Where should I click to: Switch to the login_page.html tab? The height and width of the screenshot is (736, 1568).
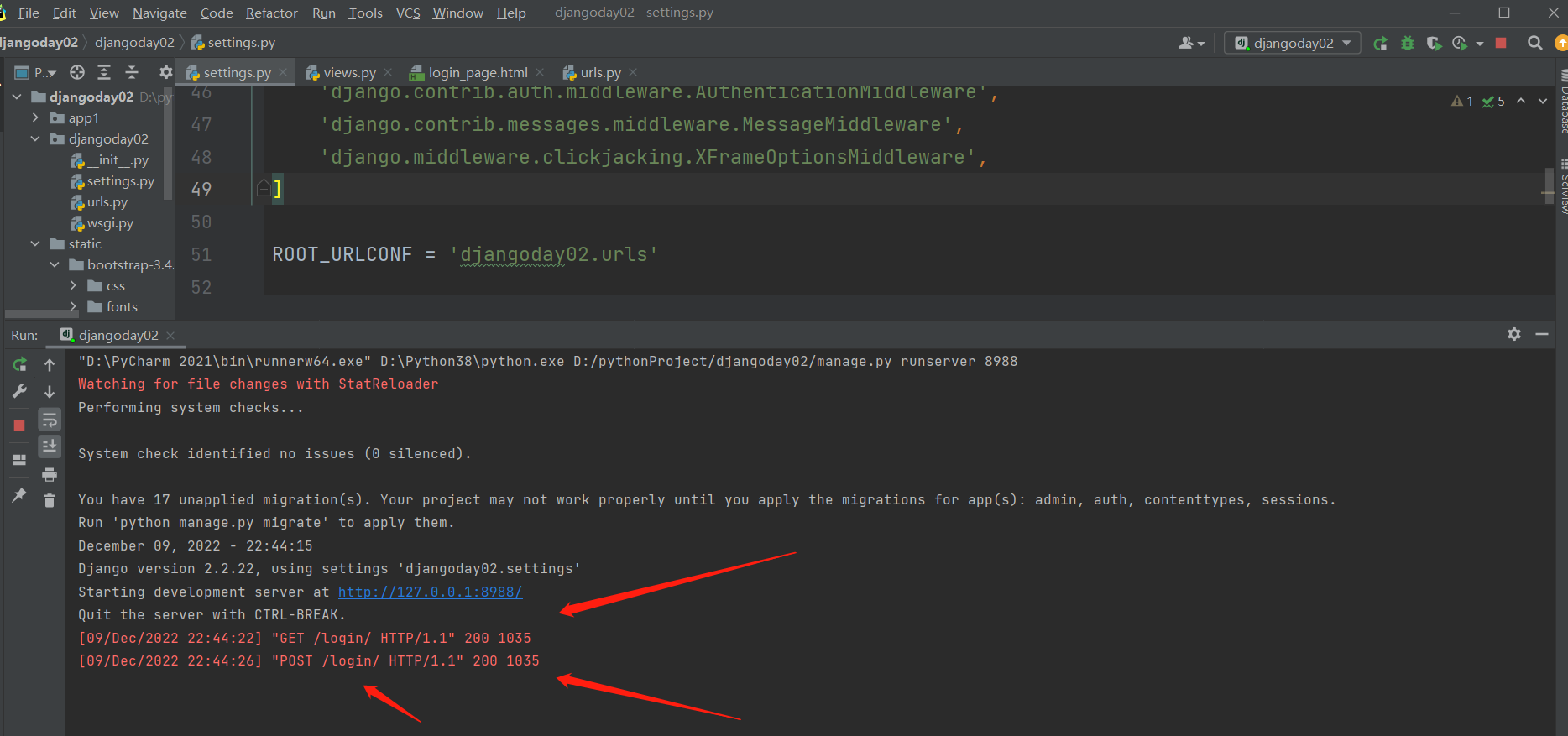[478, 73]
